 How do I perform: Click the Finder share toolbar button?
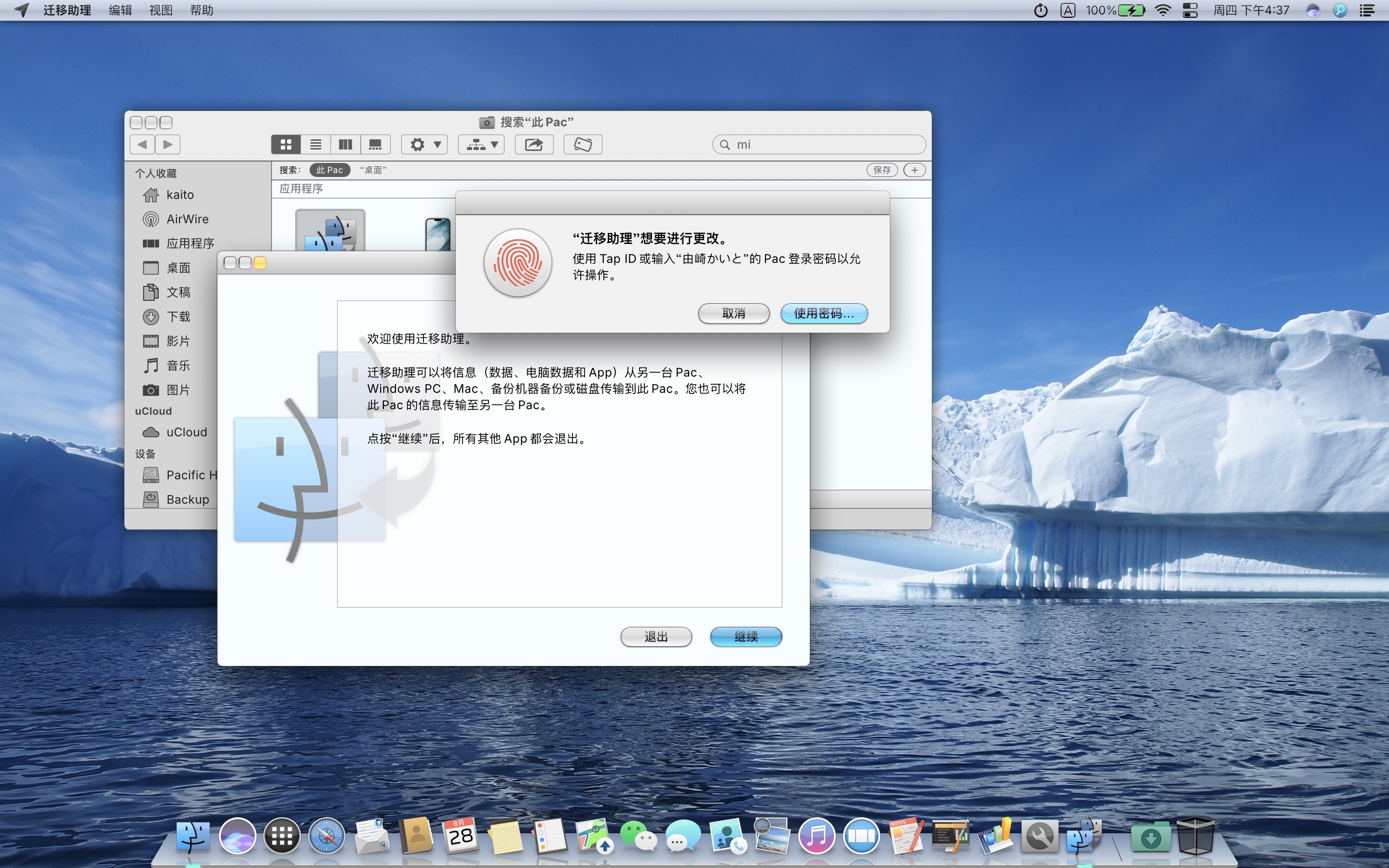point(534,144)
